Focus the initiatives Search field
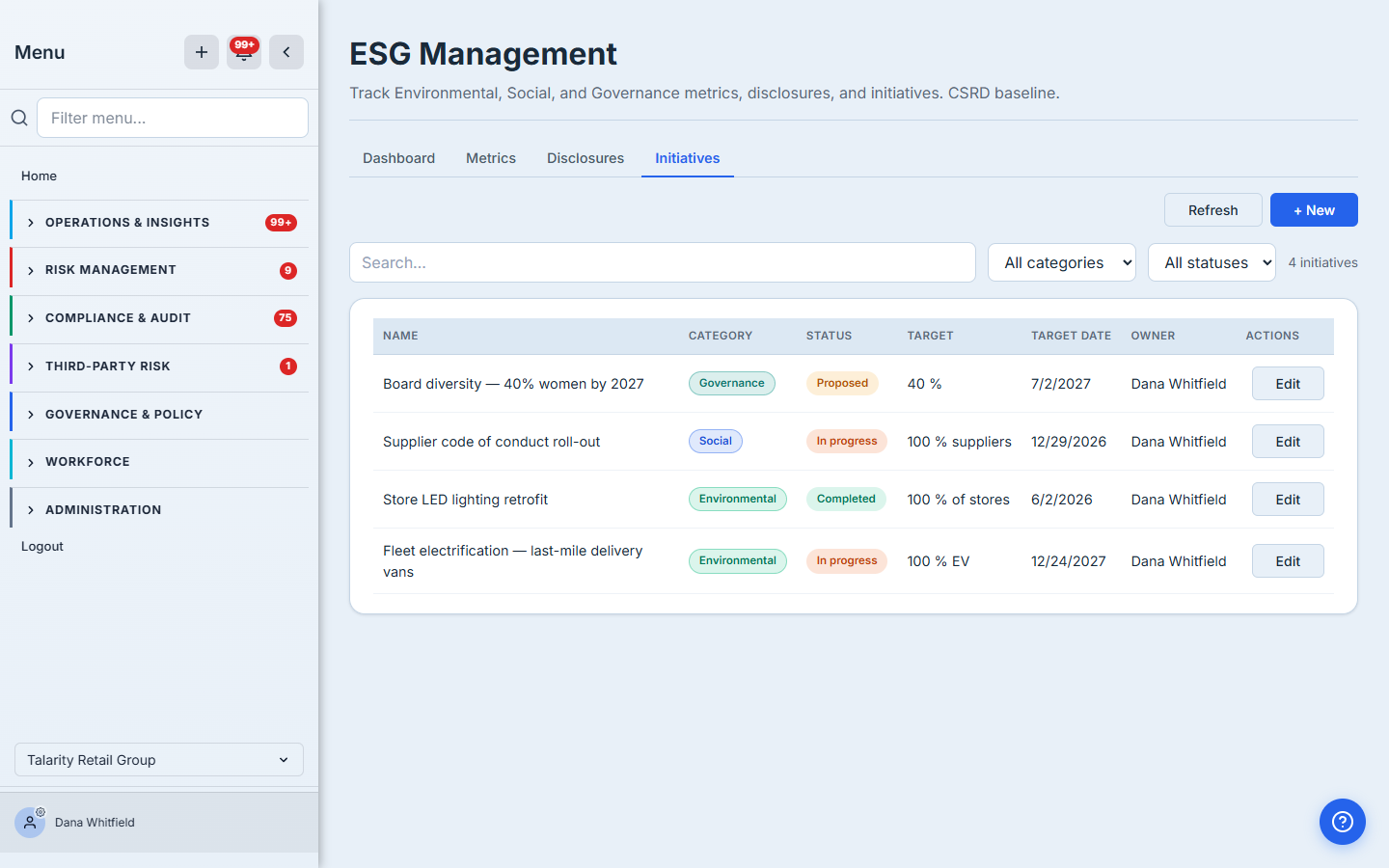1389x868 pixels. [663, 262]
